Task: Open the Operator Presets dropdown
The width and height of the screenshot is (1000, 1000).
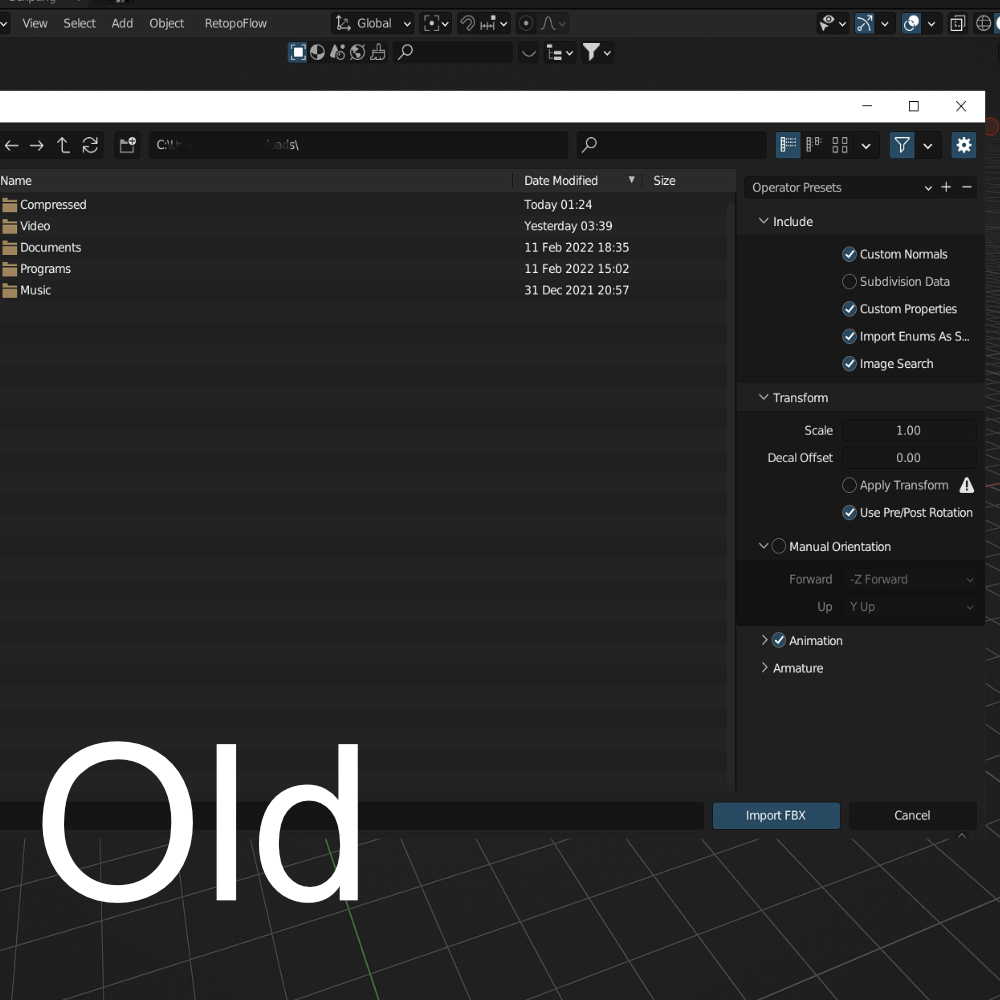Action: pos(841,188)
